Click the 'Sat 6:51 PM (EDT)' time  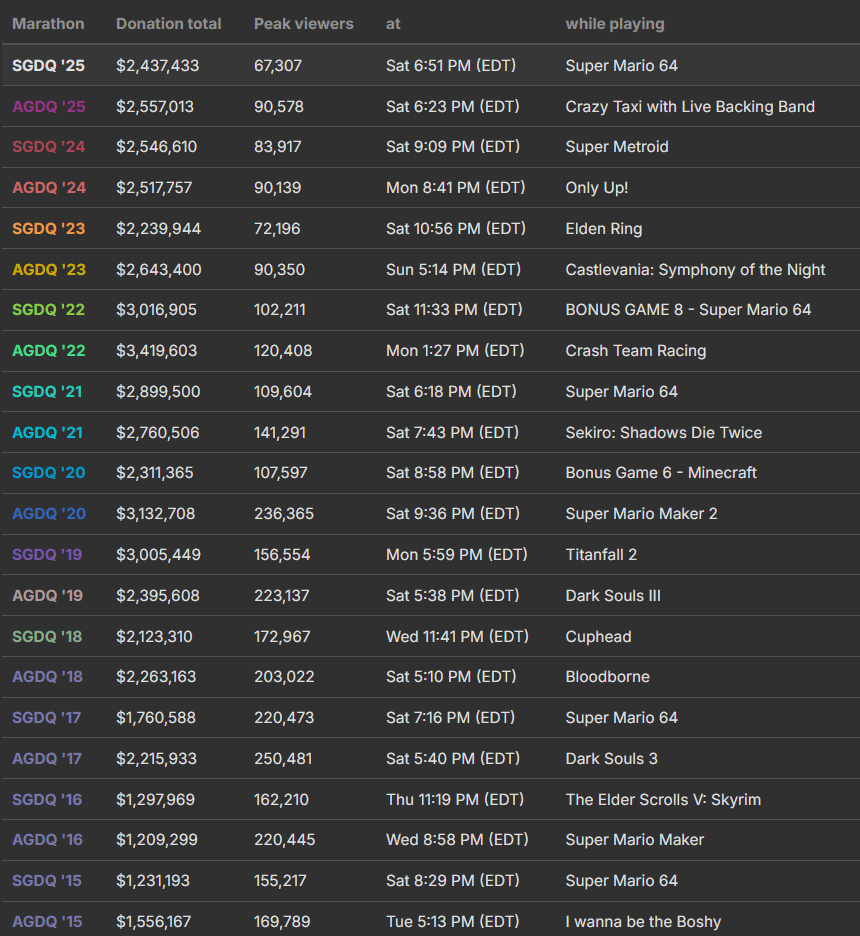pyautogui.click(x=451, y=66)
